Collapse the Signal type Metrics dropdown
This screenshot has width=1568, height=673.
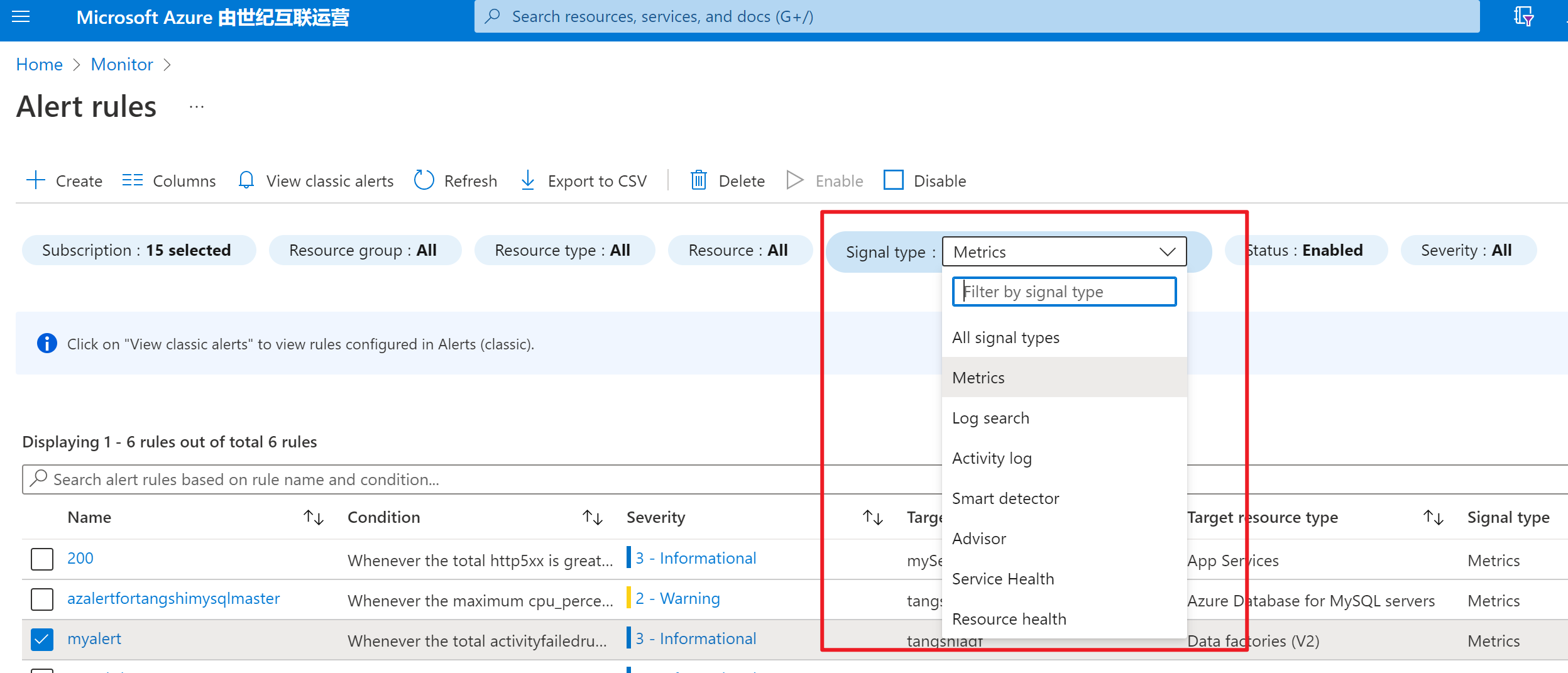(x=1166, y=252)
